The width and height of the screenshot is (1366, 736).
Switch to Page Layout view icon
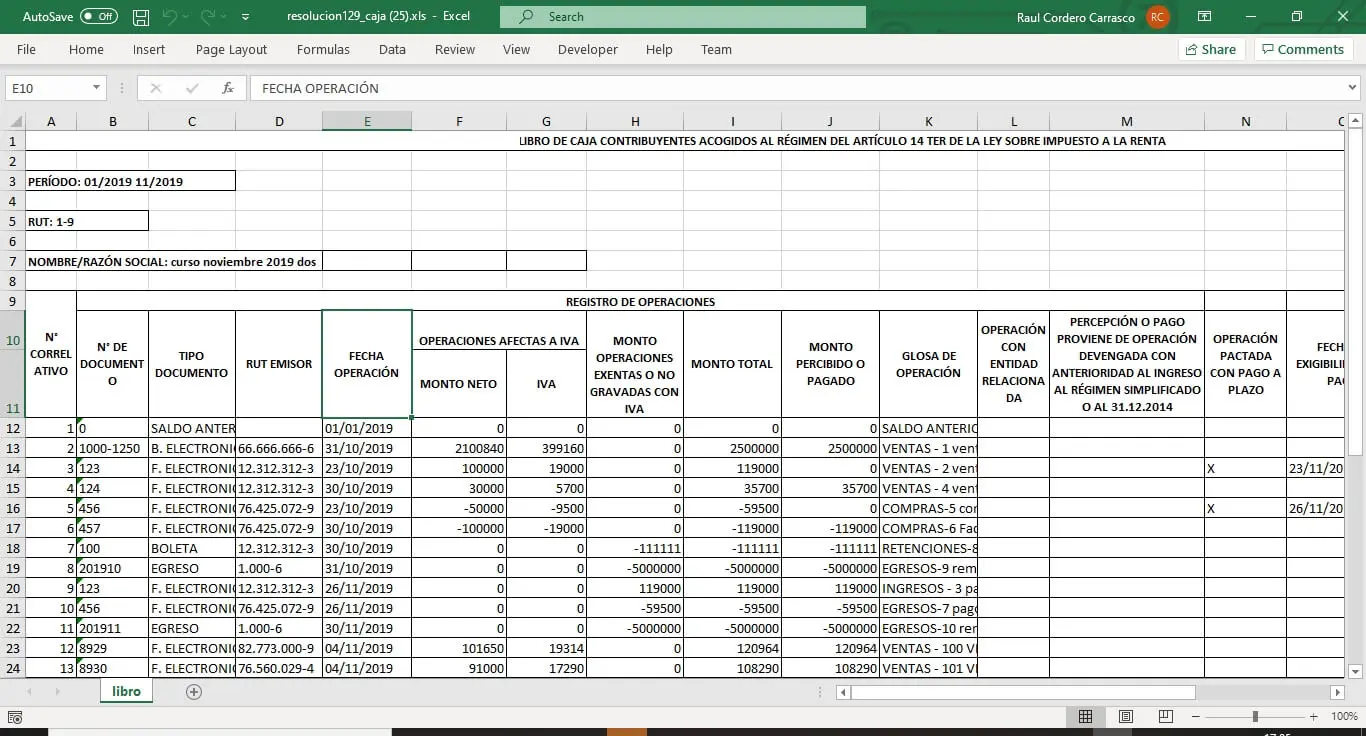[1125, 717]
